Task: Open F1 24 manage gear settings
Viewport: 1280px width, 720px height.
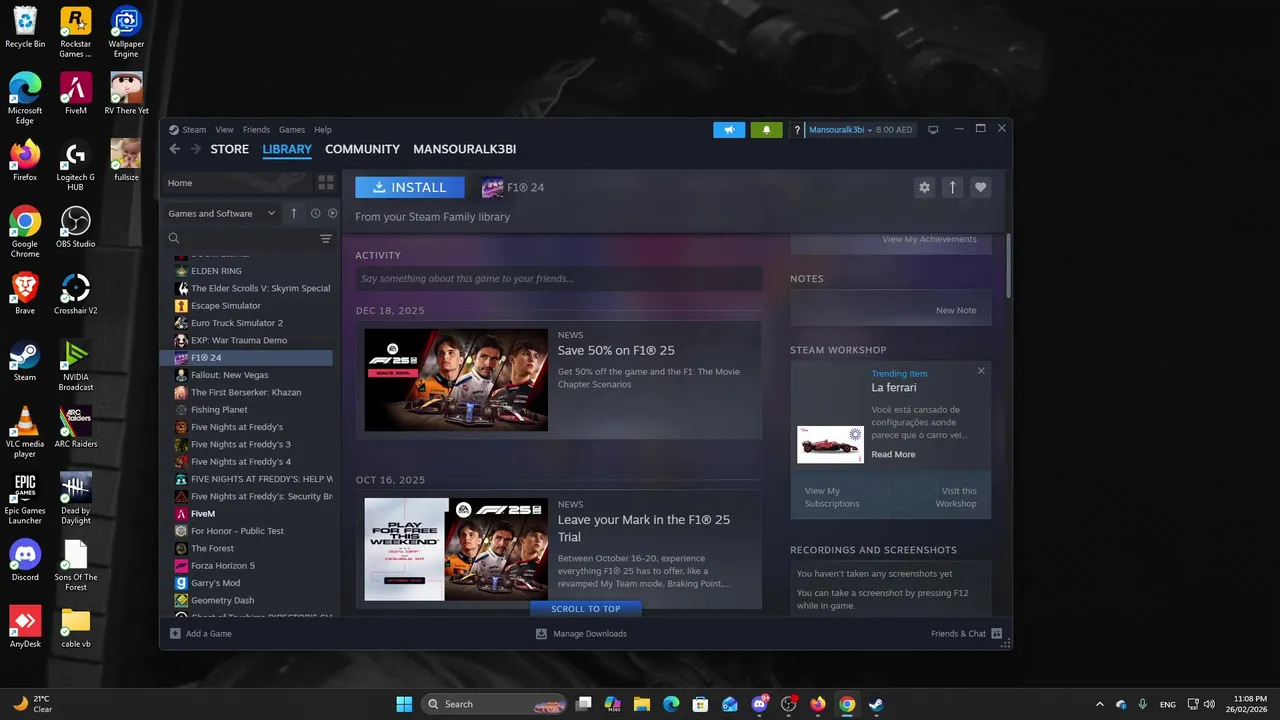Action: pos(924,187)
